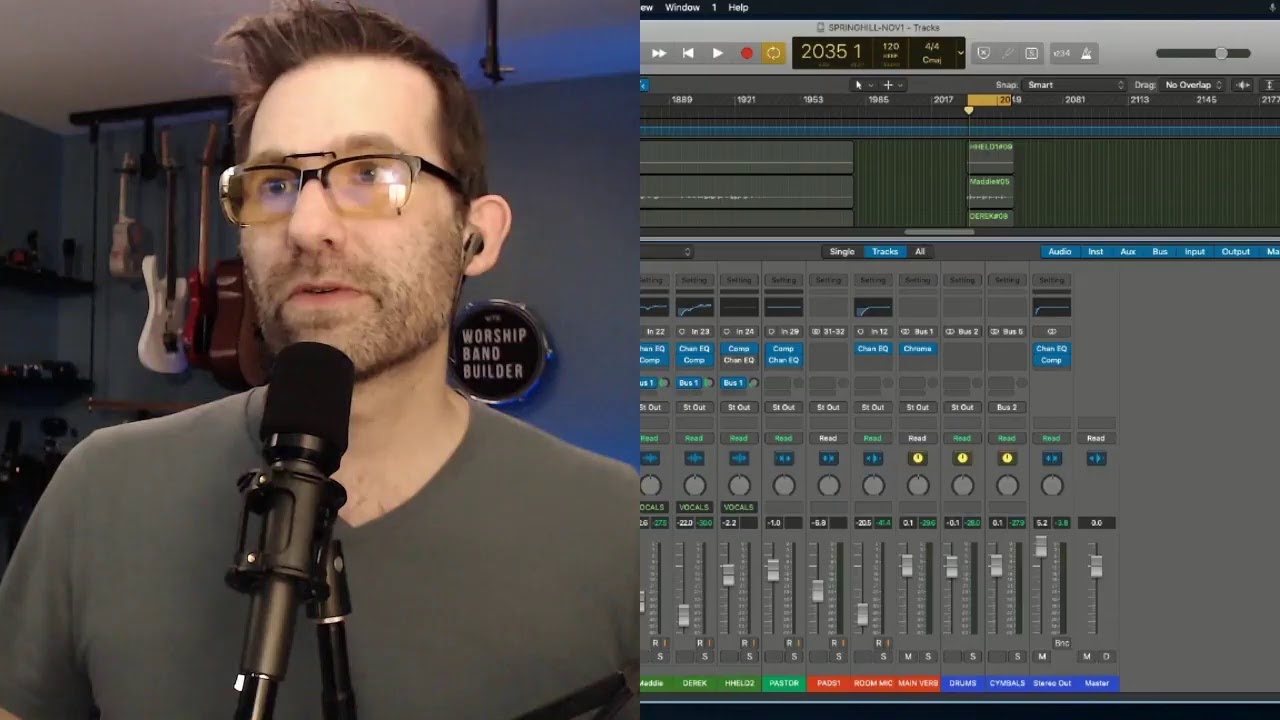This screenshot has width=1280, height=720.
Task: Click the Bnc bounce button on Stereo Out
Action: click(x=1062, y=642)
